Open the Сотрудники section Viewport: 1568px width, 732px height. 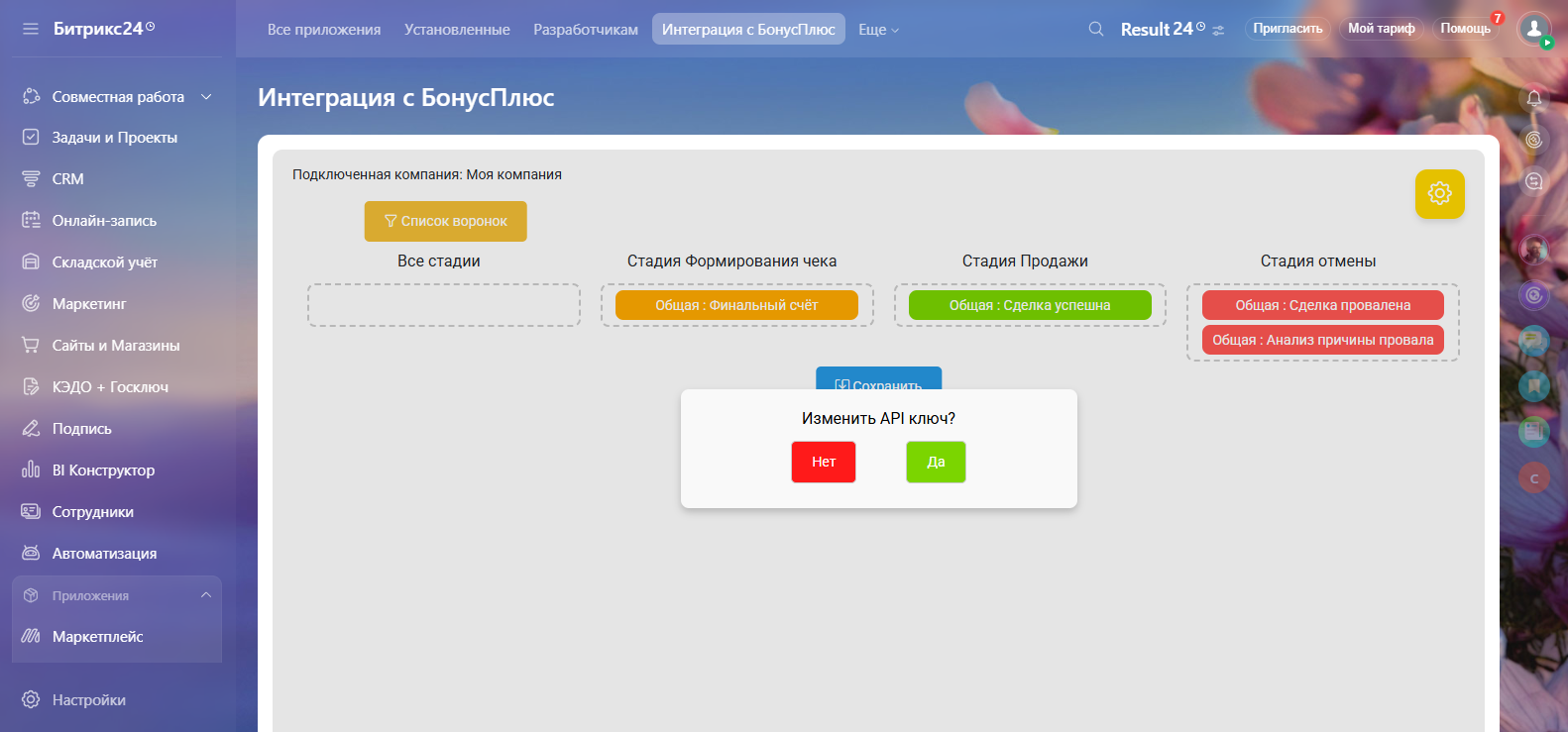coord(92,512)
